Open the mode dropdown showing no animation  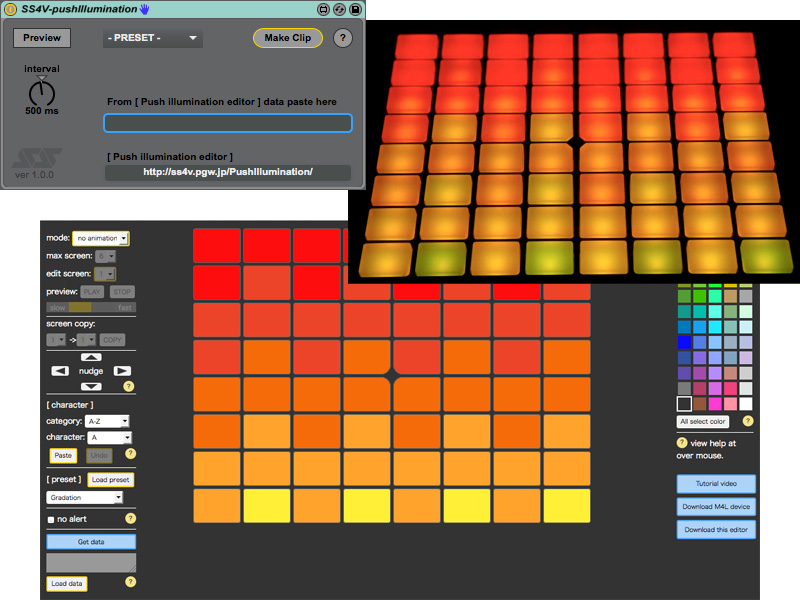(100, 238)
